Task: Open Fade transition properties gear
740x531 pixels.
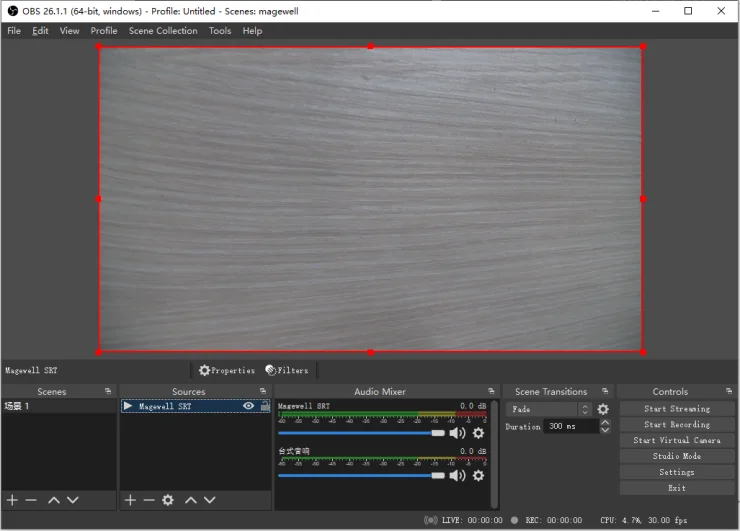Action: pyautogui.click(x=603, y=409)
